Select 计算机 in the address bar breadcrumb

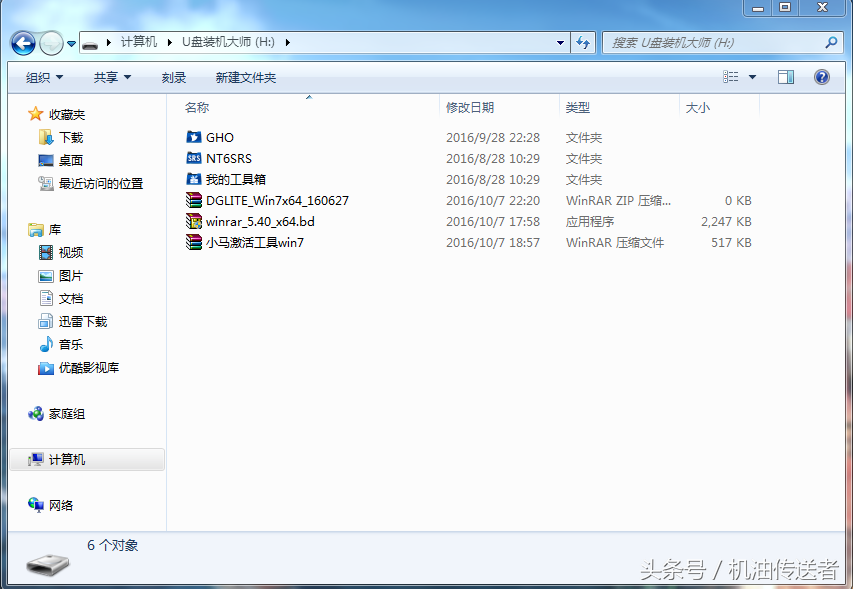[138, 42]
